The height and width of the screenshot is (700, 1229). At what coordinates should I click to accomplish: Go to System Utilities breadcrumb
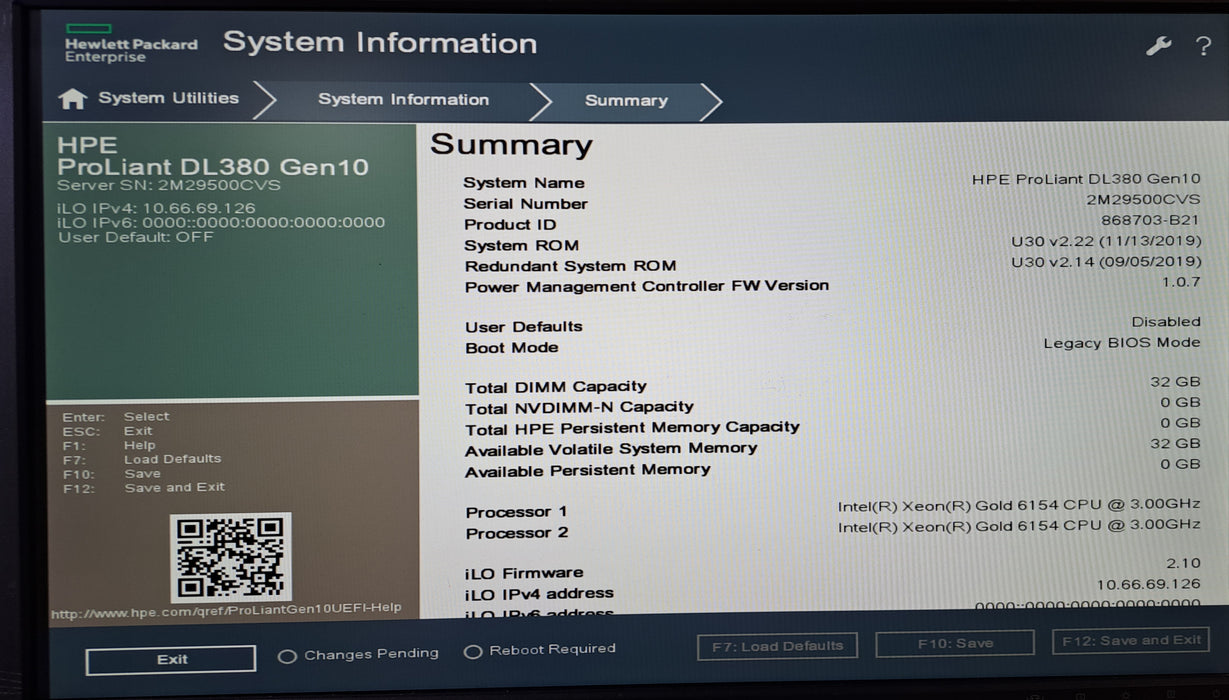168,98
